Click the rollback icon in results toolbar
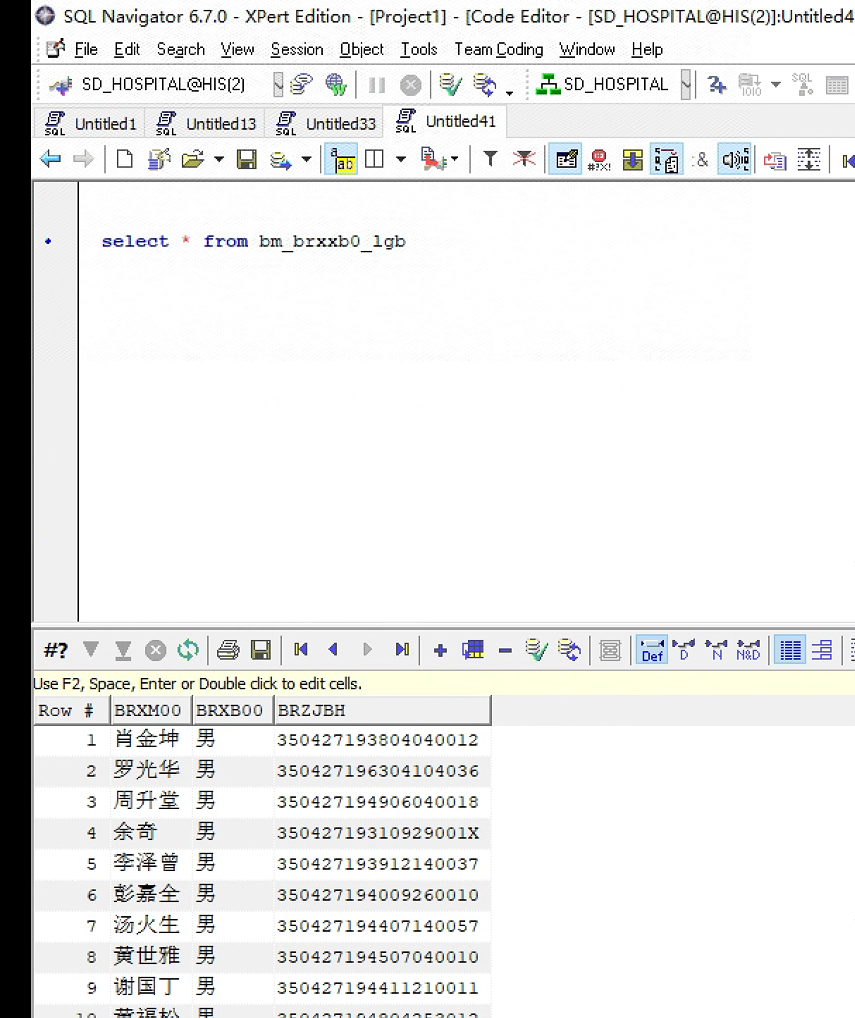 click(569, 650)
